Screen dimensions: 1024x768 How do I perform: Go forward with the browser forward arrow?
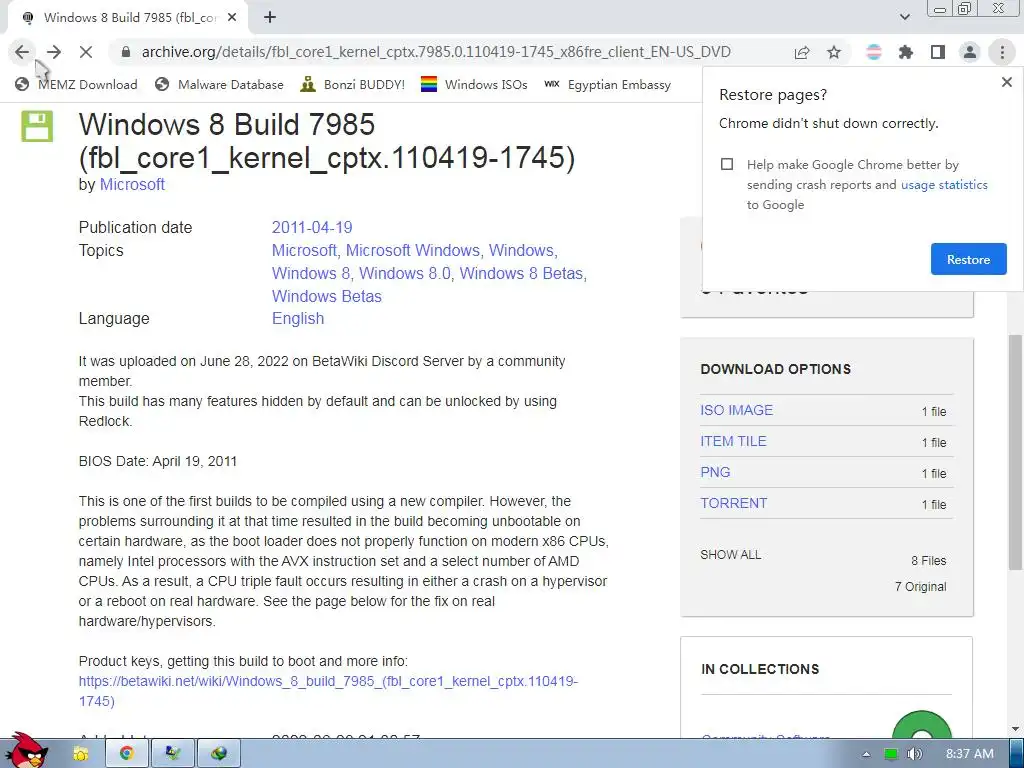pos(54,52)
